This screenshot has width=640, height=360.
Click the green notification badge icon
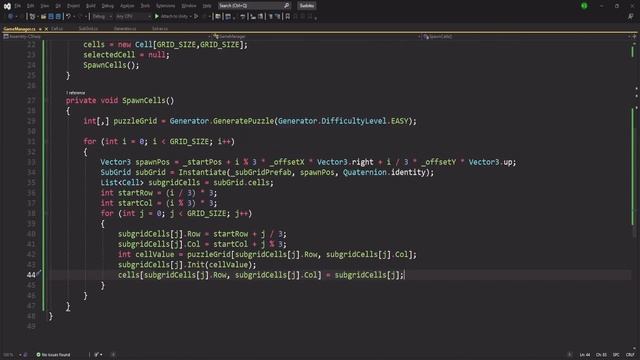(584, 6)
